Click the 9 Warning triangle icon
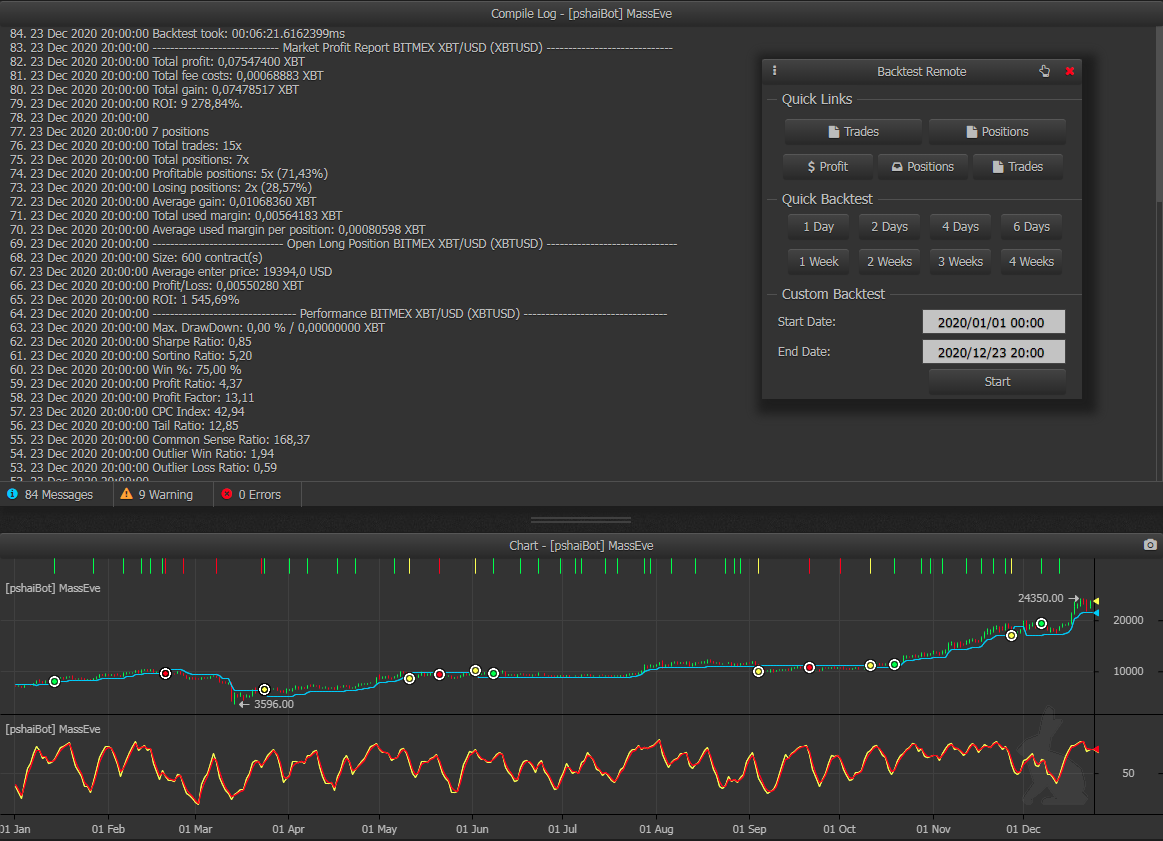Viewport: 1163px width, 841px height. point(126,494)
